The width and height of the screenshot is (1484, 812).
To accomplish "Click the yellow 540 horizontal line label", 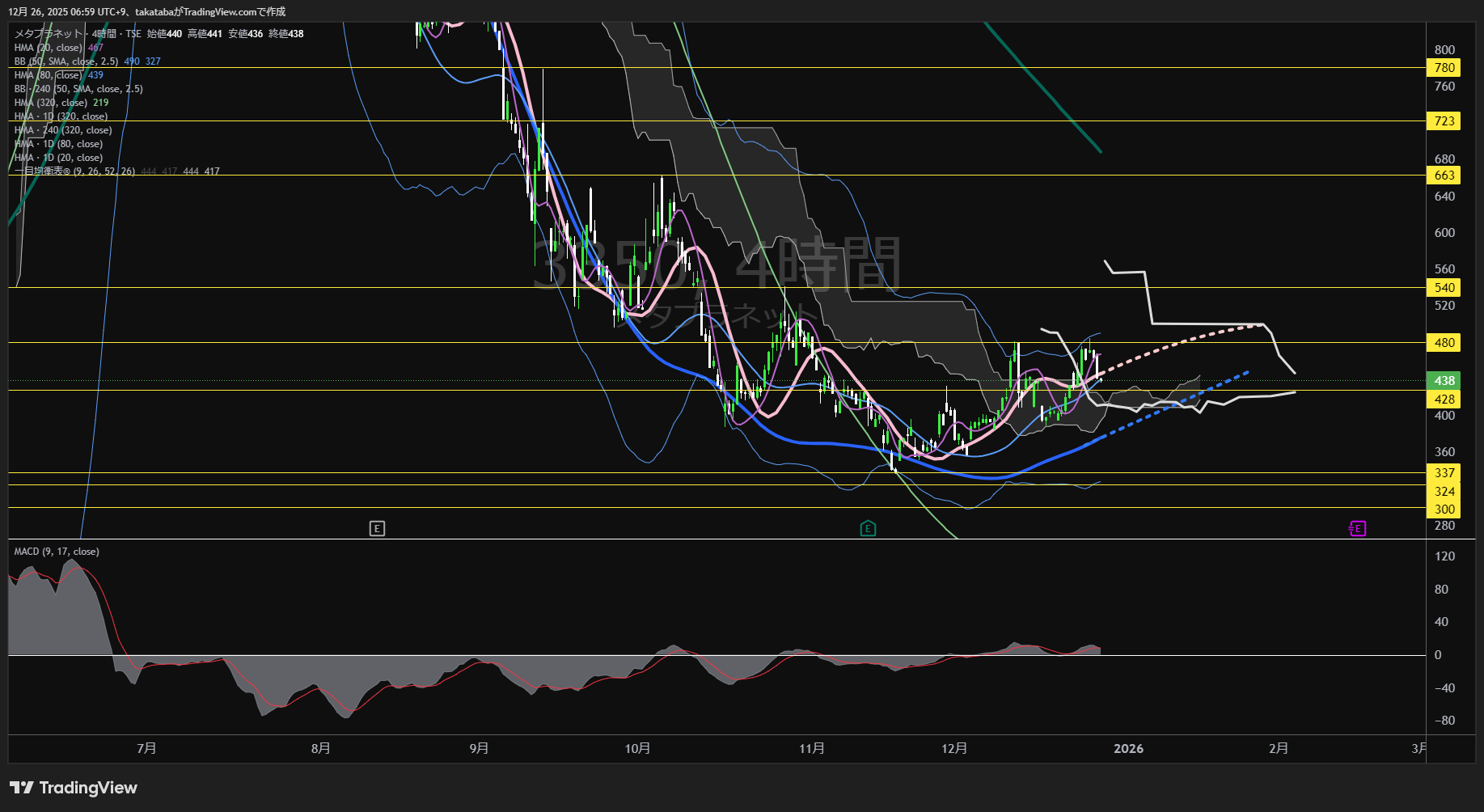I will [x=1444, y=288].
